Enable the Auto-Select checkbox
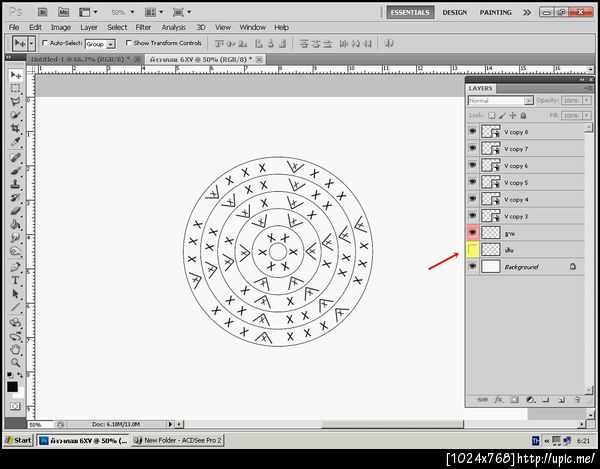The width and height of the screenshot is (600, 469). 45,43
